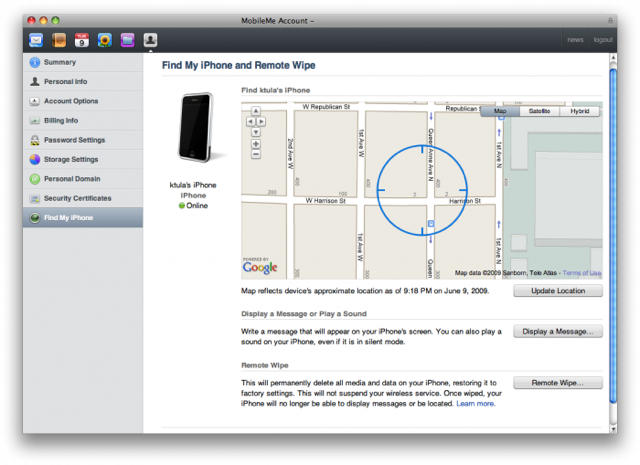Screen dimensions: 640x465
Task: Switch map to Satellite view
Action: point(539,111)
